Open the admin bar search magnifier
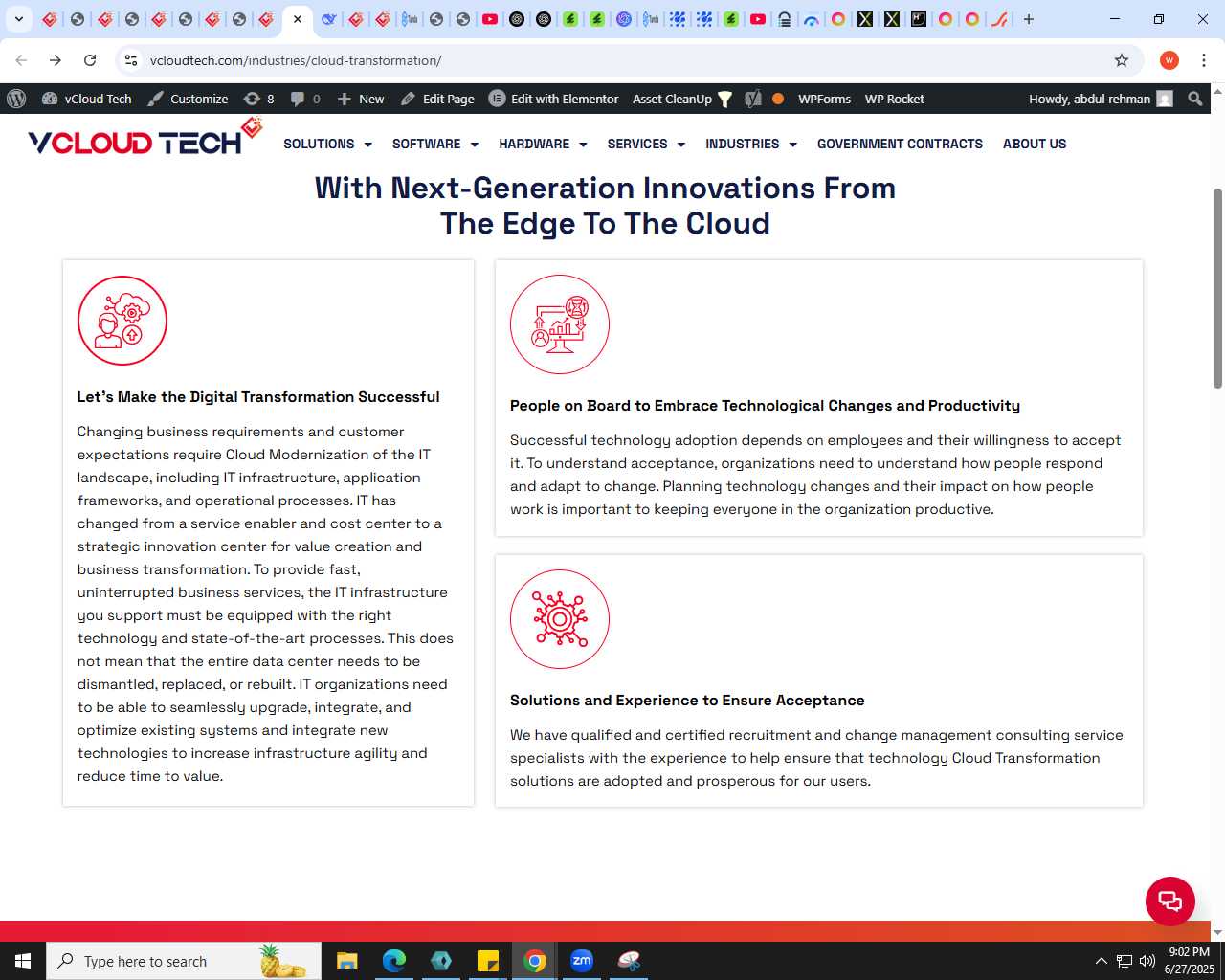The image size is (1225, 980). pyautogui.click(x=1194, y=99)
